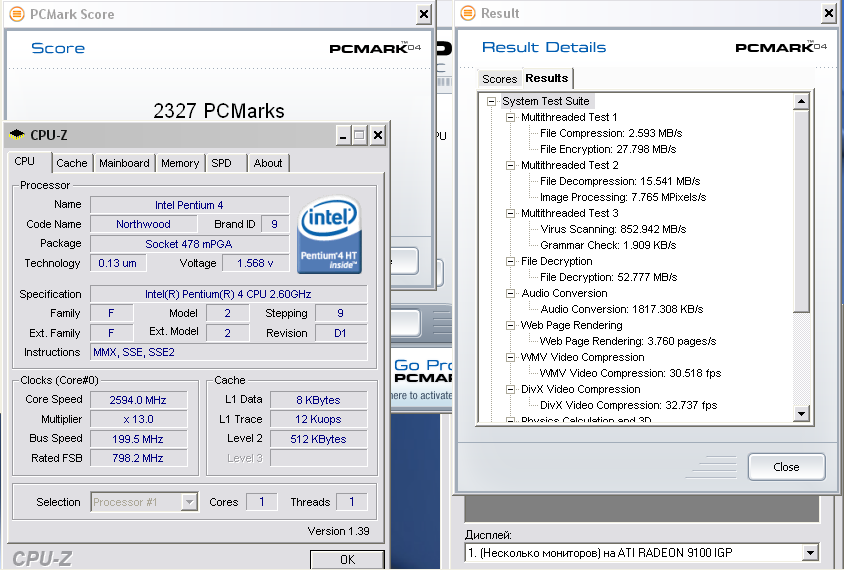Viewport: 844px width, 571px height.
Task: Collapse the Multithreaded Test 3 node
Action: tap(510, 213)
